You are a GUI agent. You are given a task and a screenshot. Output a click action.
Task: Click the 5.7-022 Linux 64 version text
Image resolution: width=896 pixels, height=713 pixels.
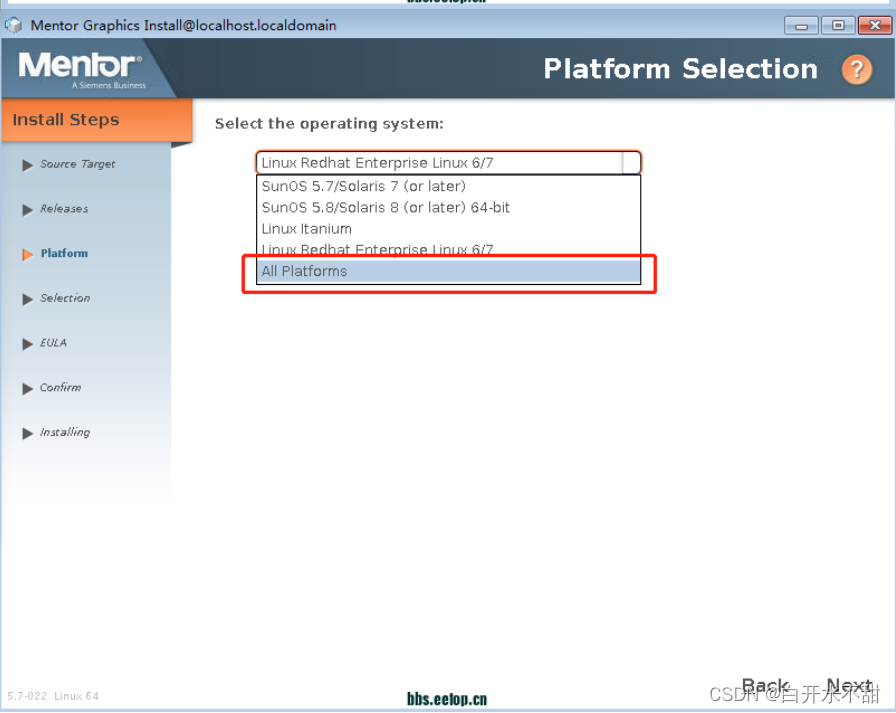(x=53, y=696)
